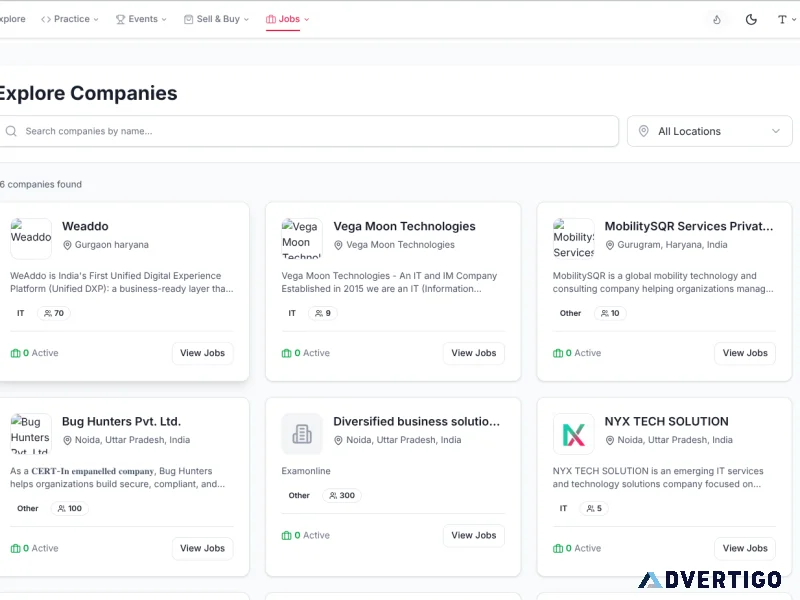The image size is (800, 600).
Task: Focus the Search companies by name field
Action: (309, 131)
